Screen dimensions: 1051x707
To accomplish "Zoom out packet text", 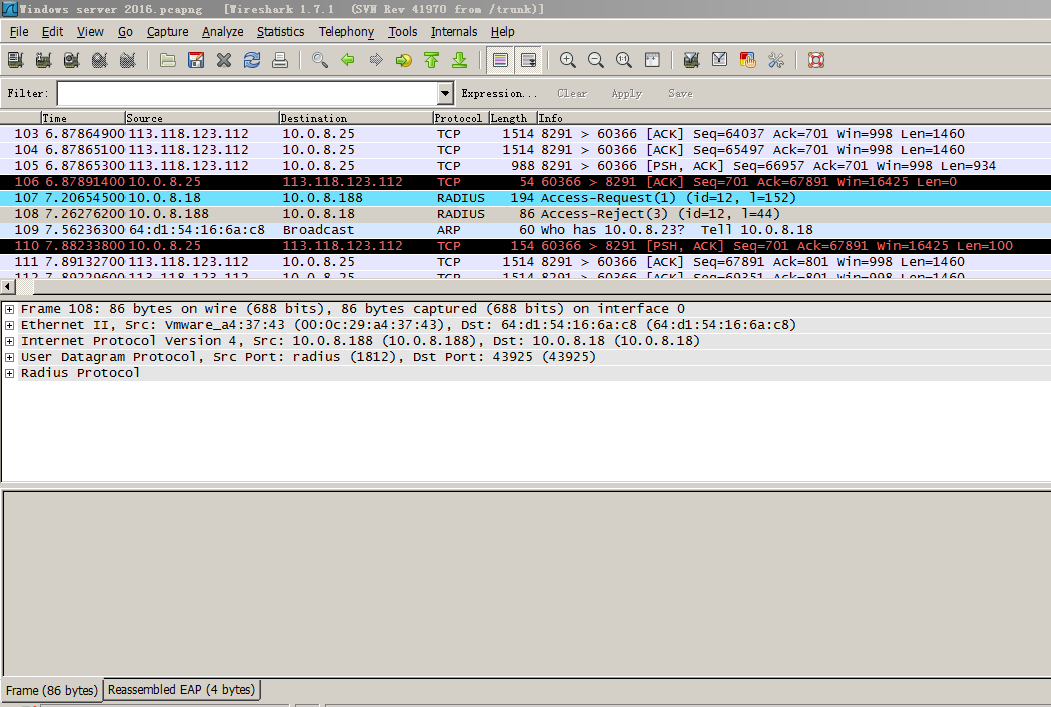I will 596,60.
